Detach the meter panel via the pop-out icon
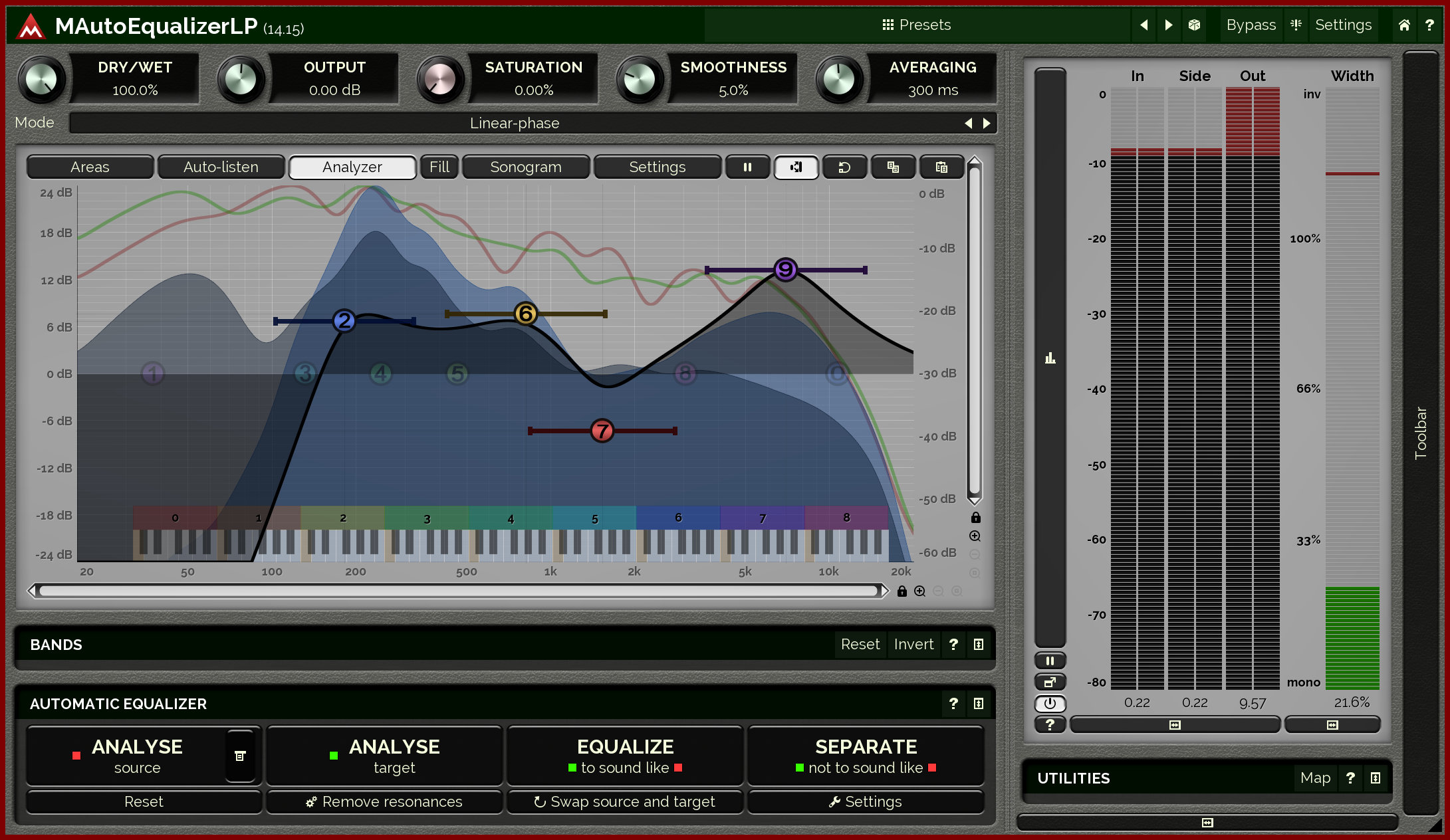 point(1050,682)
